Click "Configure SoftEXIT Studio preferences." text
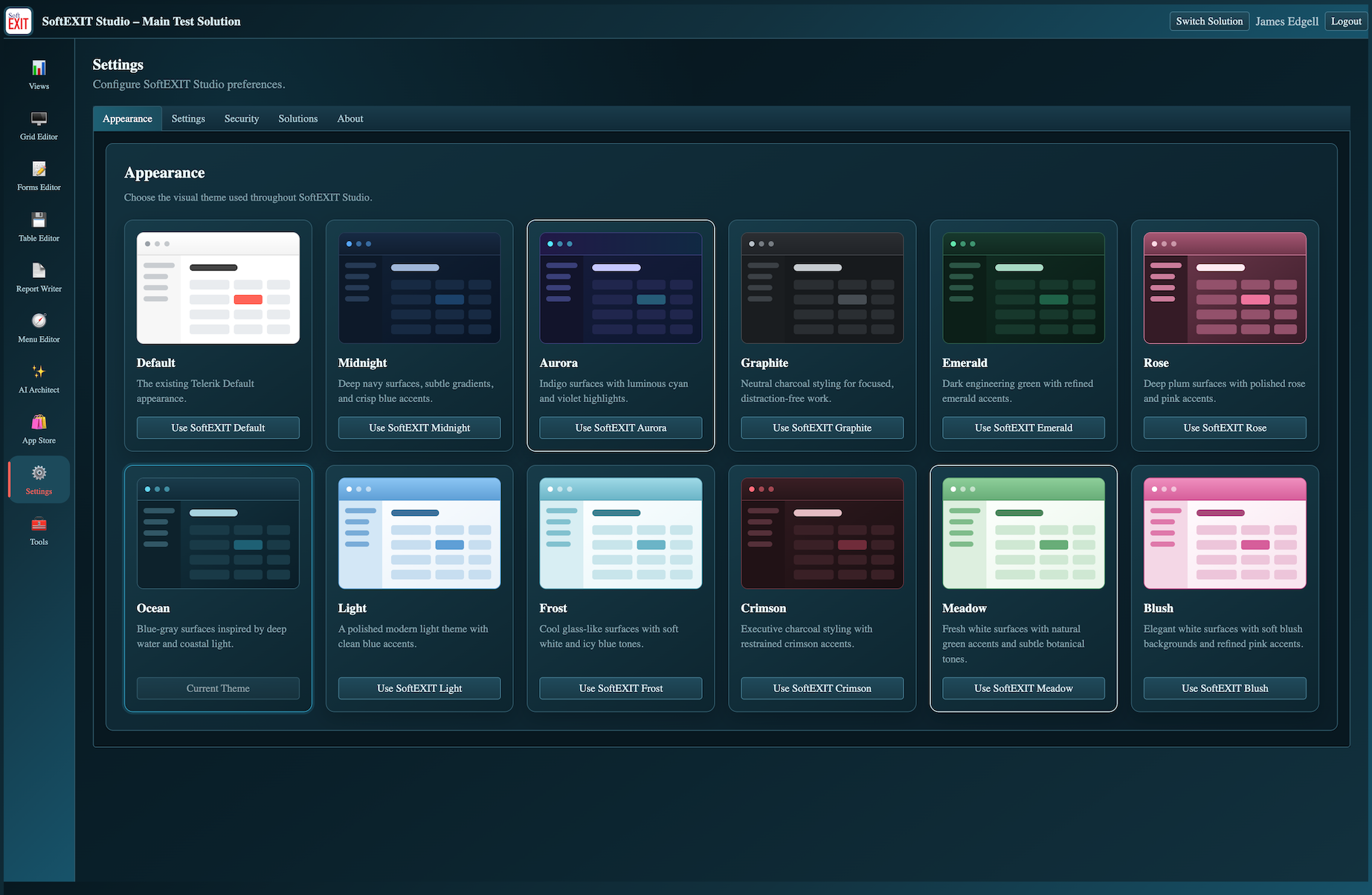 point(189,85)
